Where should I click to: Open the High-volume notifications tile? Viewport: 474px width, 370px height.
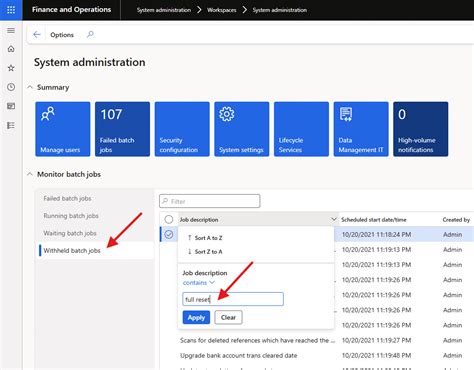(421, 129)
